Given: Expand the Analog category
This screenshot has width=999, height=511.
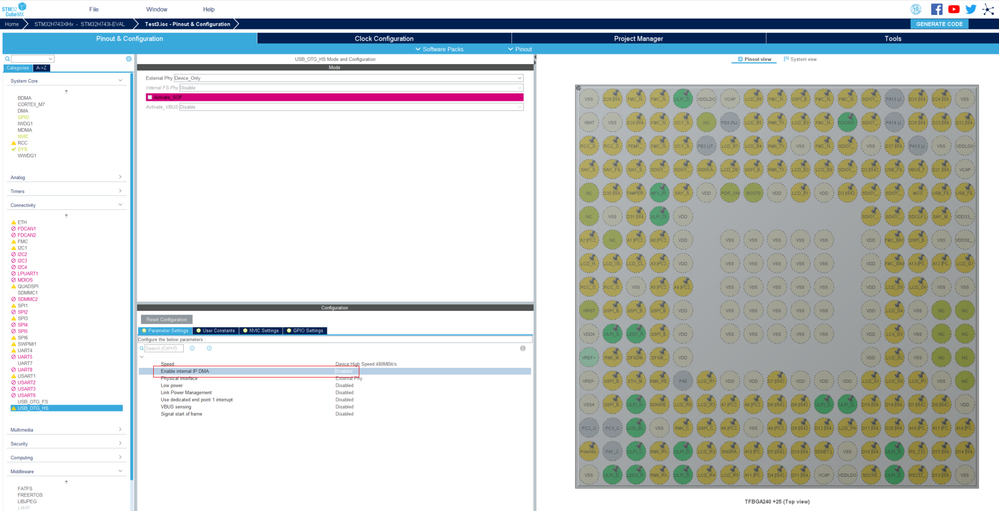Looking at the screenshot, I should point(66,177).
